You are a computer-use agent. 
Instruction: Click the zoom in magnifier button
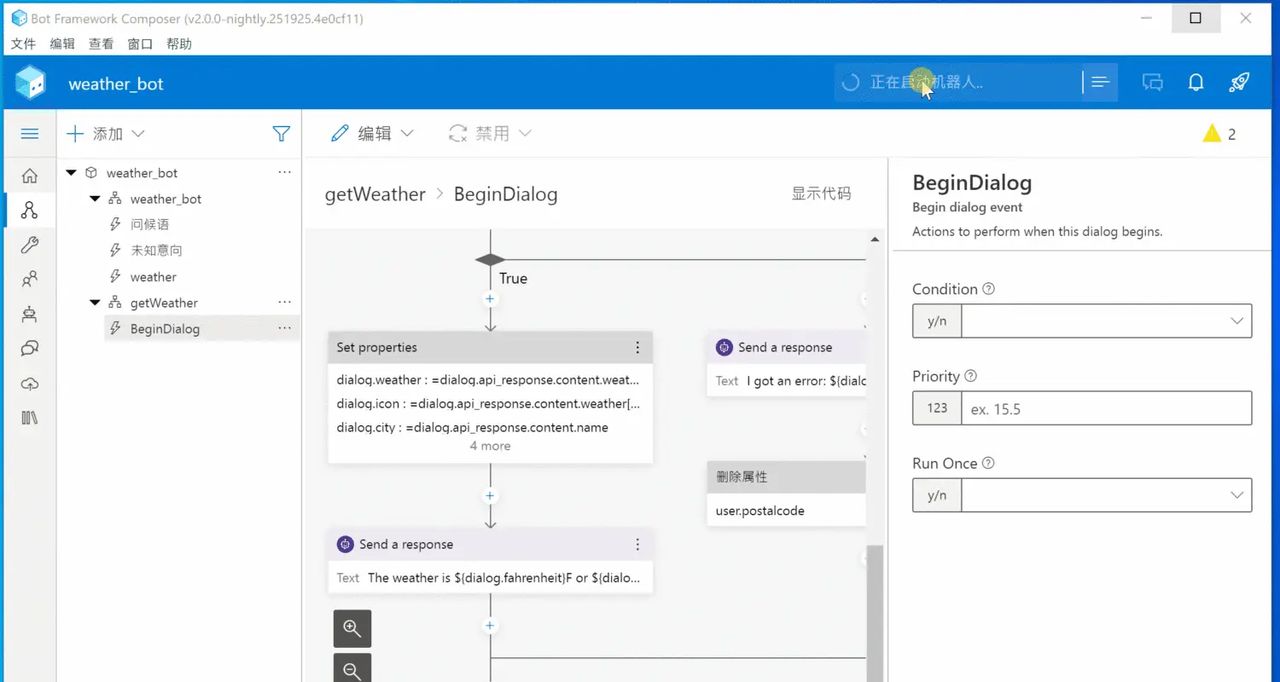coord(352,628)
